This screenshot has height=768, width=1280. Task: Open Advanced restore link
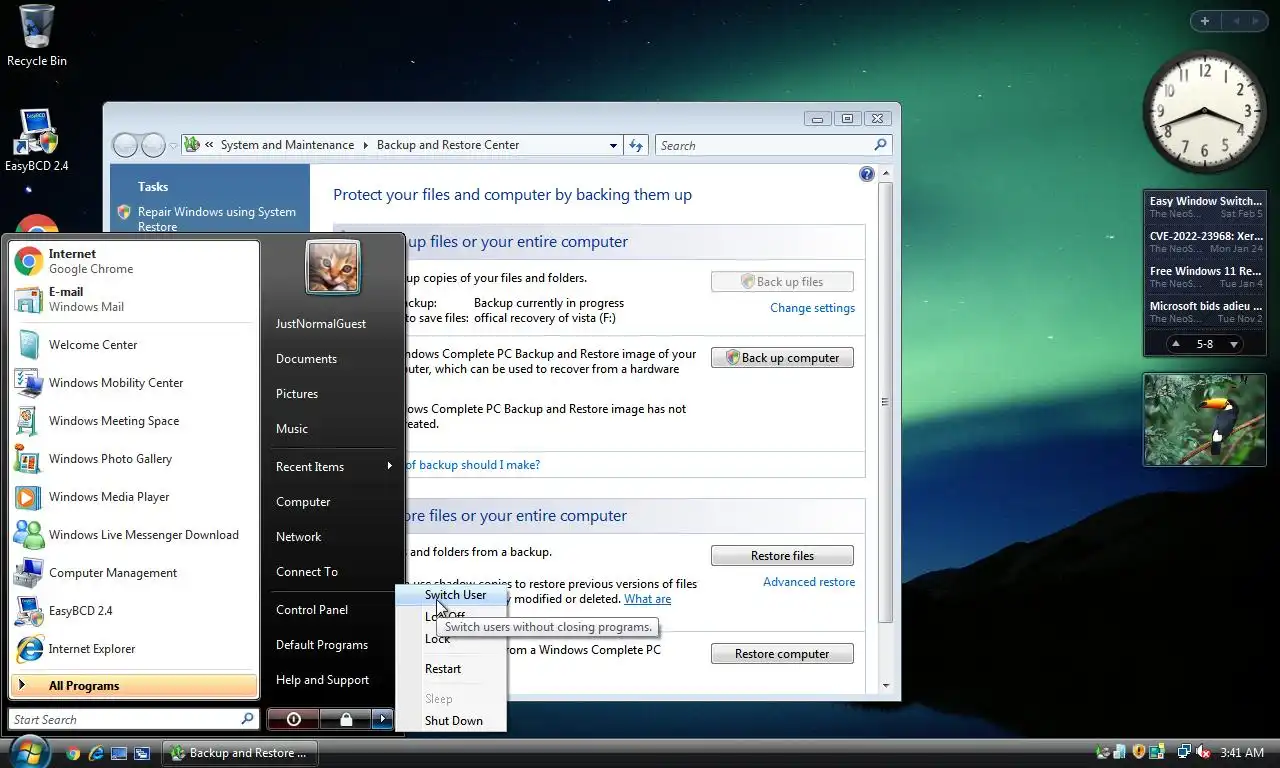tap(809, 582)
